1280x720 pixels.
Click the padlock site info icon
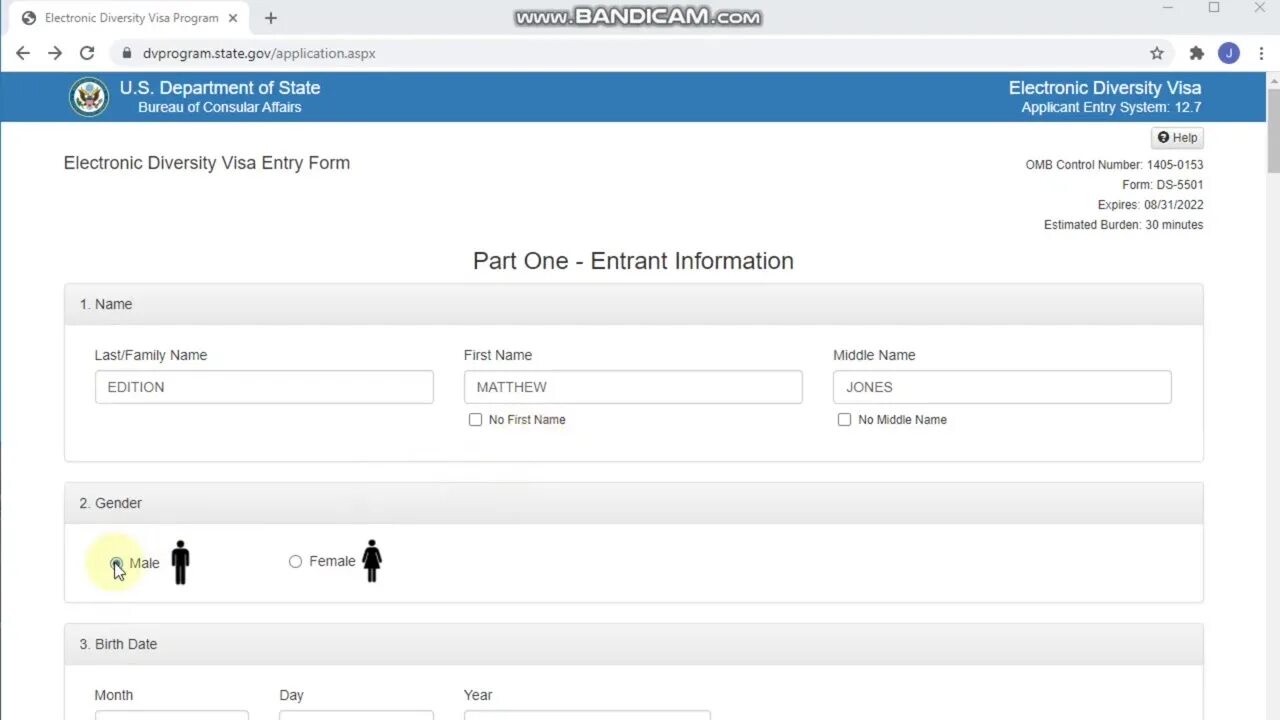[x=126, y=53]
